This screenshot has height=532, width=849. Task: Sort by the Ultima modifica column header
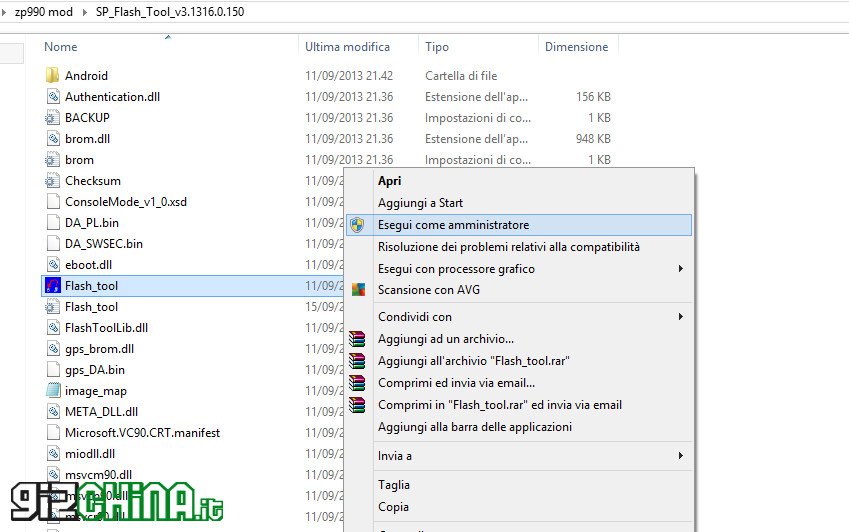[347, 47]
